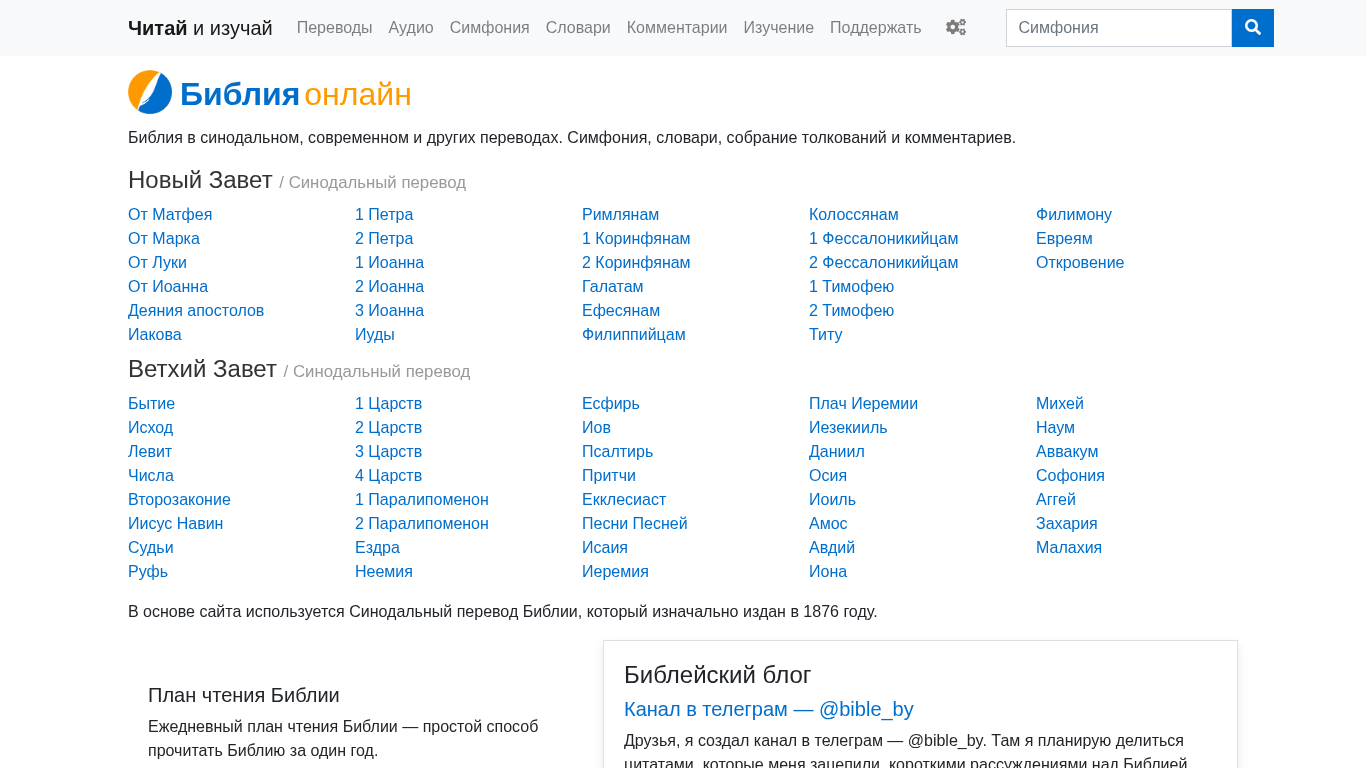Open the Переводы menu item

click(x=335, y=28)
